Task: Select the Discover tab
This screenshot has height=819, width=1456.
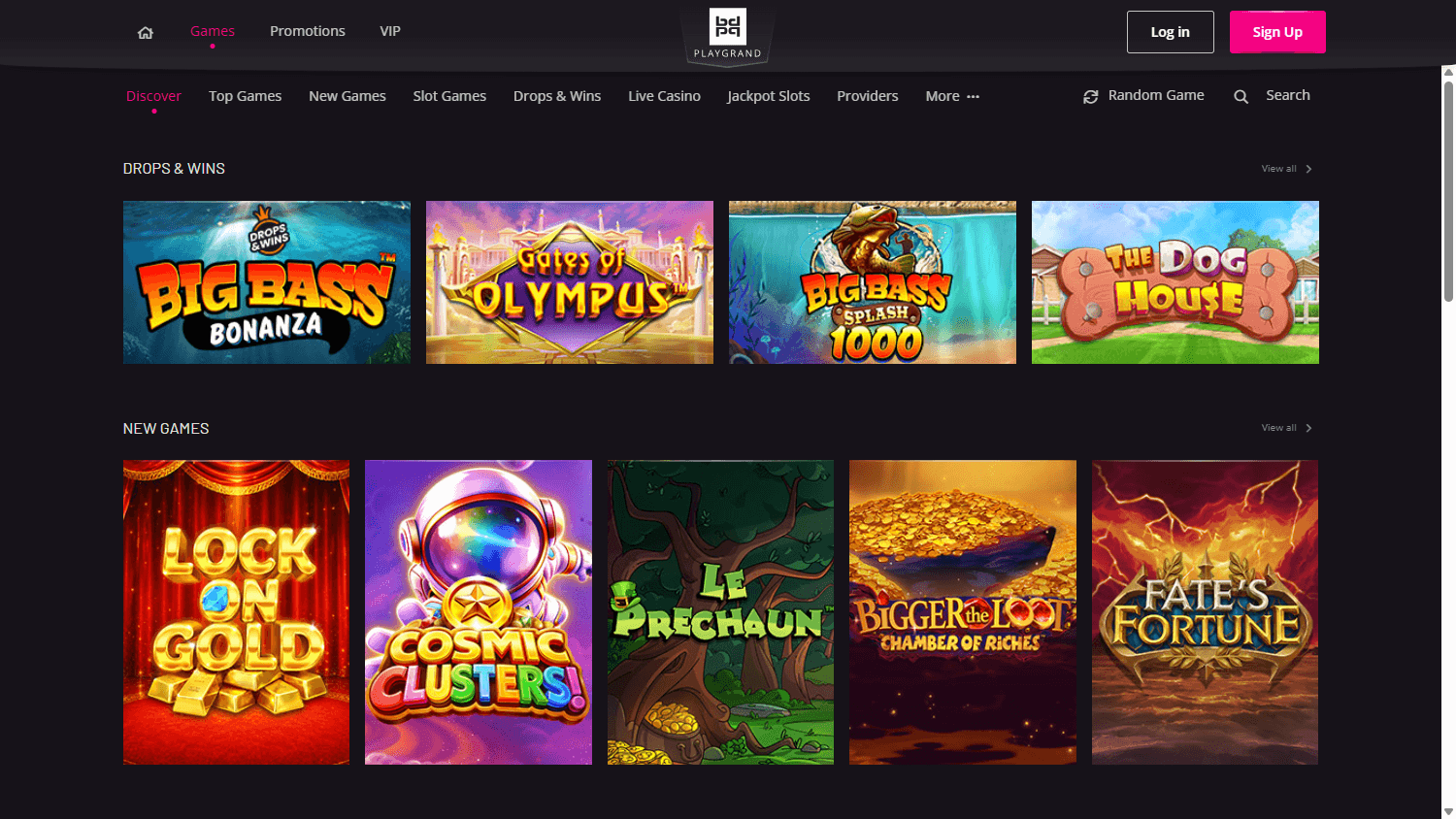Action: pyautogui.click(x=154, y=96)
